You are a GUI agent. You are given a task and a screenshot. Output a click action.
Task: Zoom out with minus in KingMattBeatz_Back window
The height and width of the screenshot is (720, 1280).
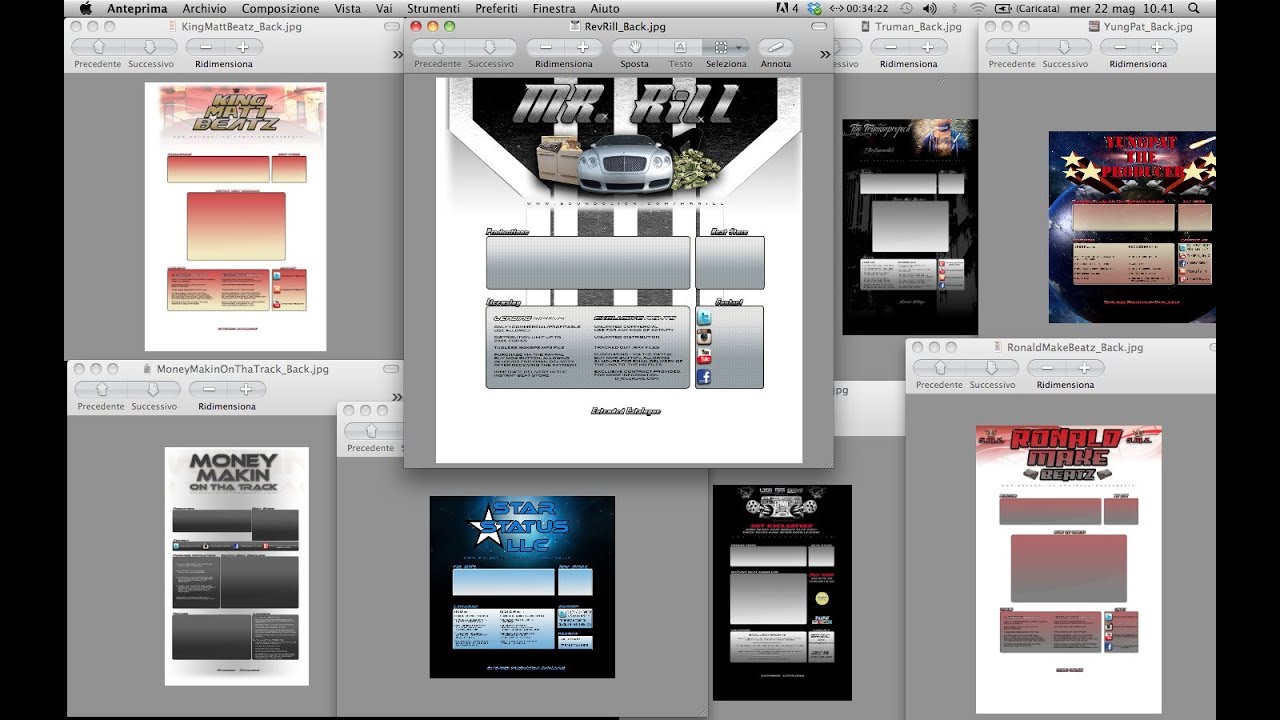(x=205, y=47)
